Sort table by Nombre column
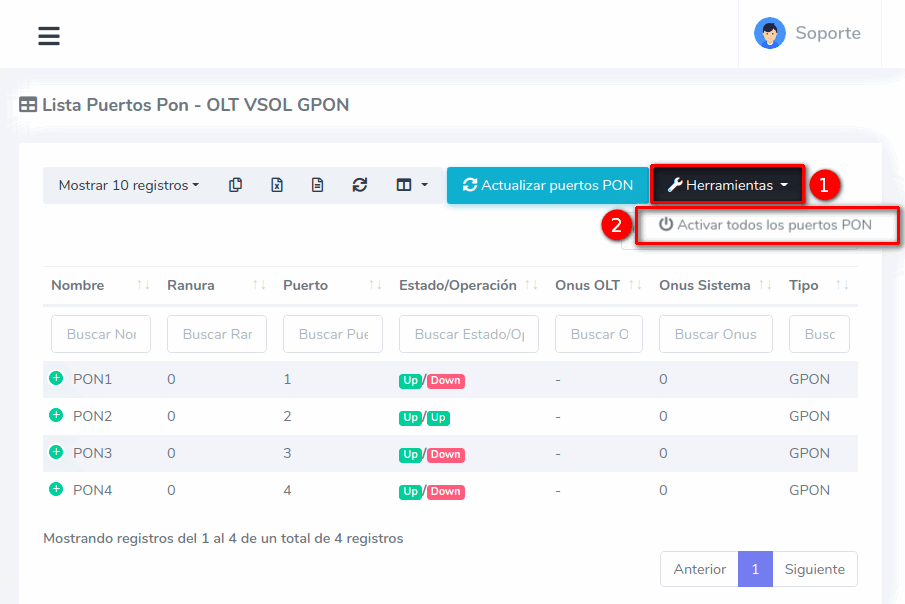 (x=78, y=285)
